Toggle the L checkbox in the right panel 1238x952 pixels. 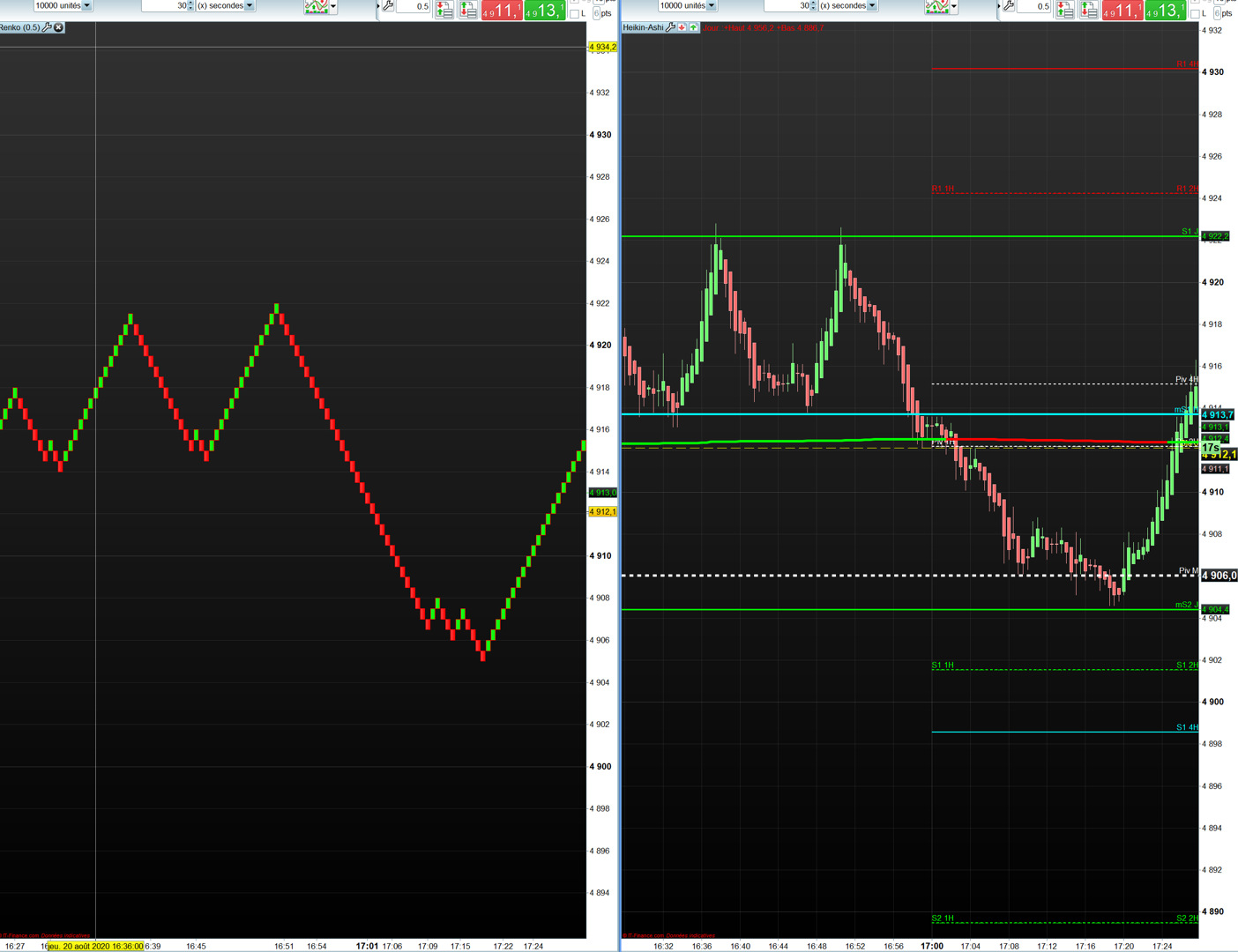pos(1196,14)
